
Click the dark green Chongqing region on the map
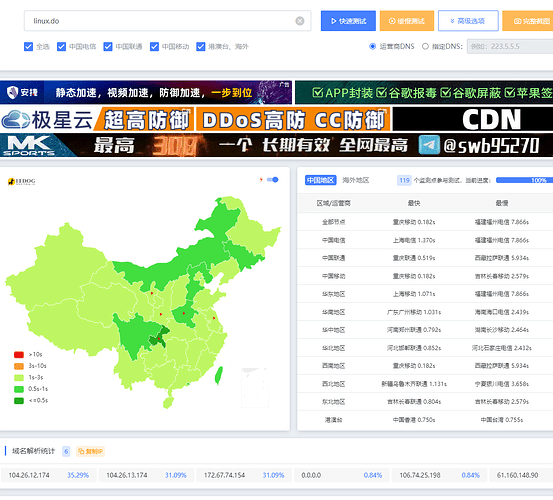pyautogui.click(x=159, y=338)
